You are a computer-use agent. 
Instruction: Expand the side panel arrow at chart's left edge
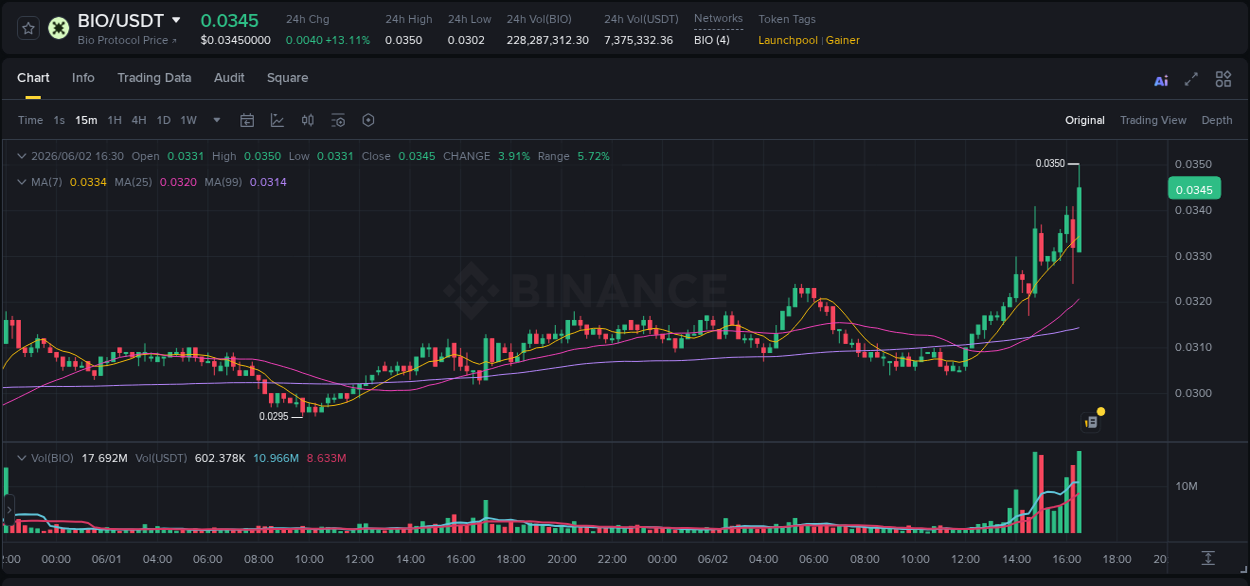pyautogui.click(x=9, y=510)
